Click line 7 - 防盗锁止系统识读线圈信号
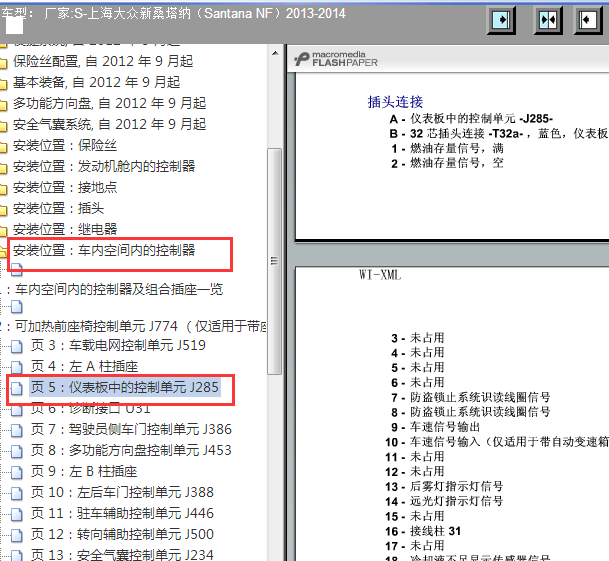This screenshot has height=561, width=609. tap(471, 397)
